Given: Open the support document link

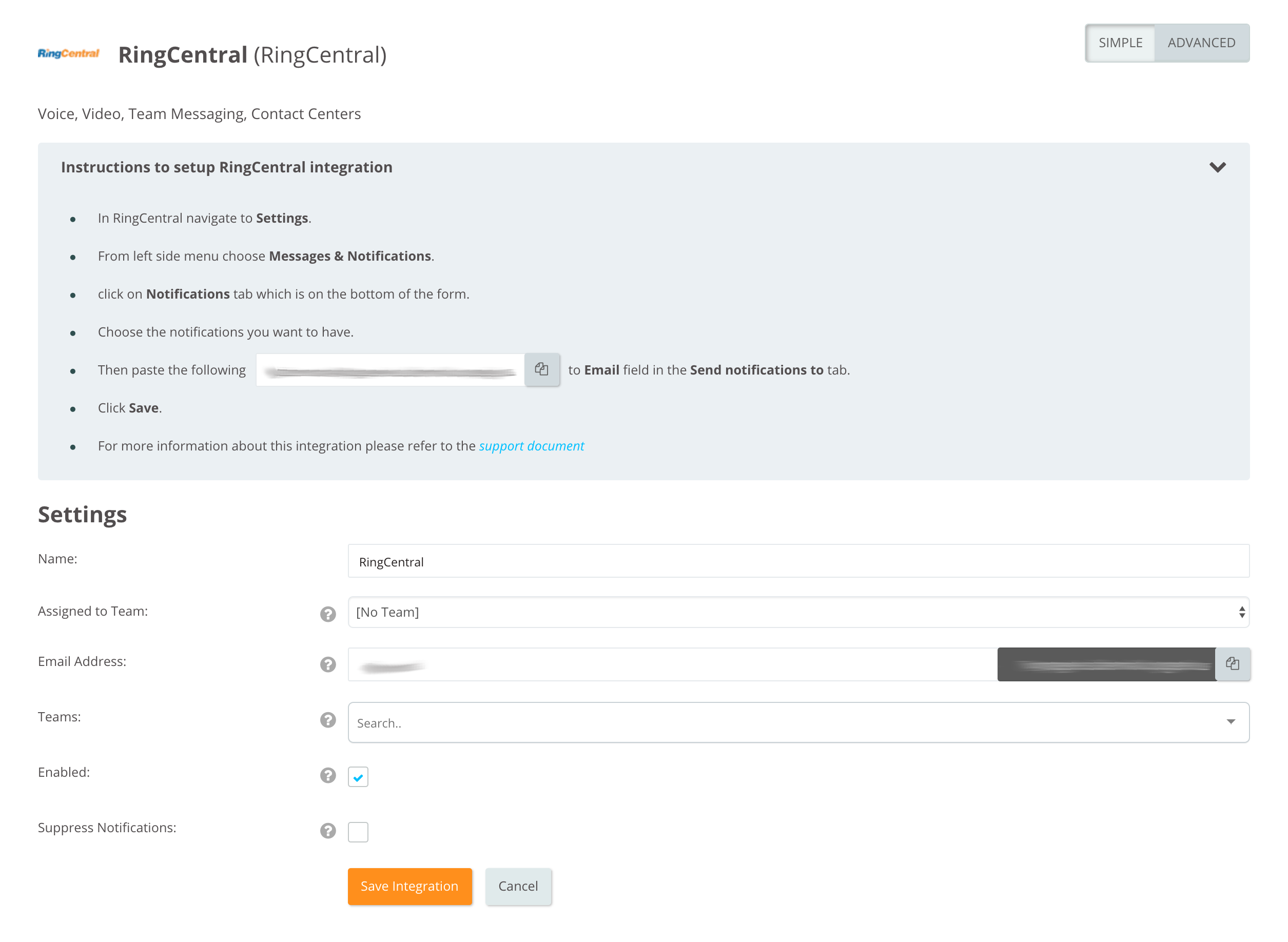Looking at the screenshot, I should coord(531,446).
